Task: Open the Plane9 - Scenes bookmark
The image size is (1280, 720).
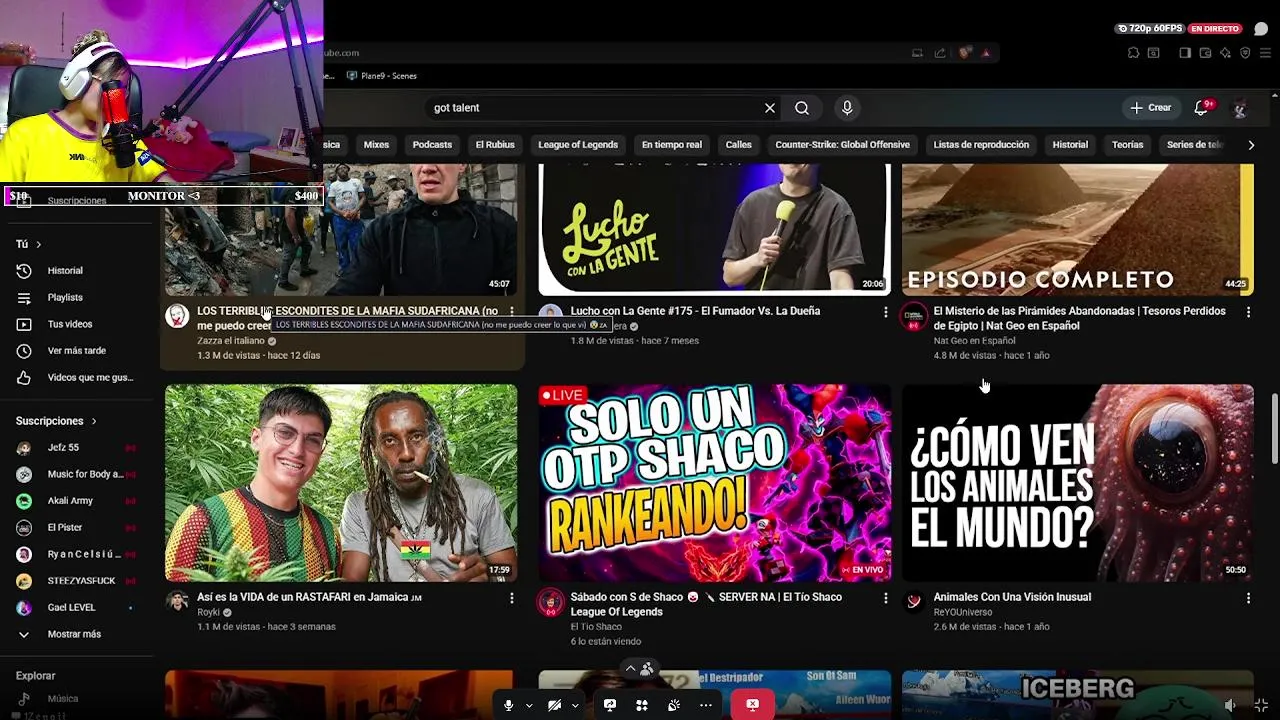Action: (381, 76)
